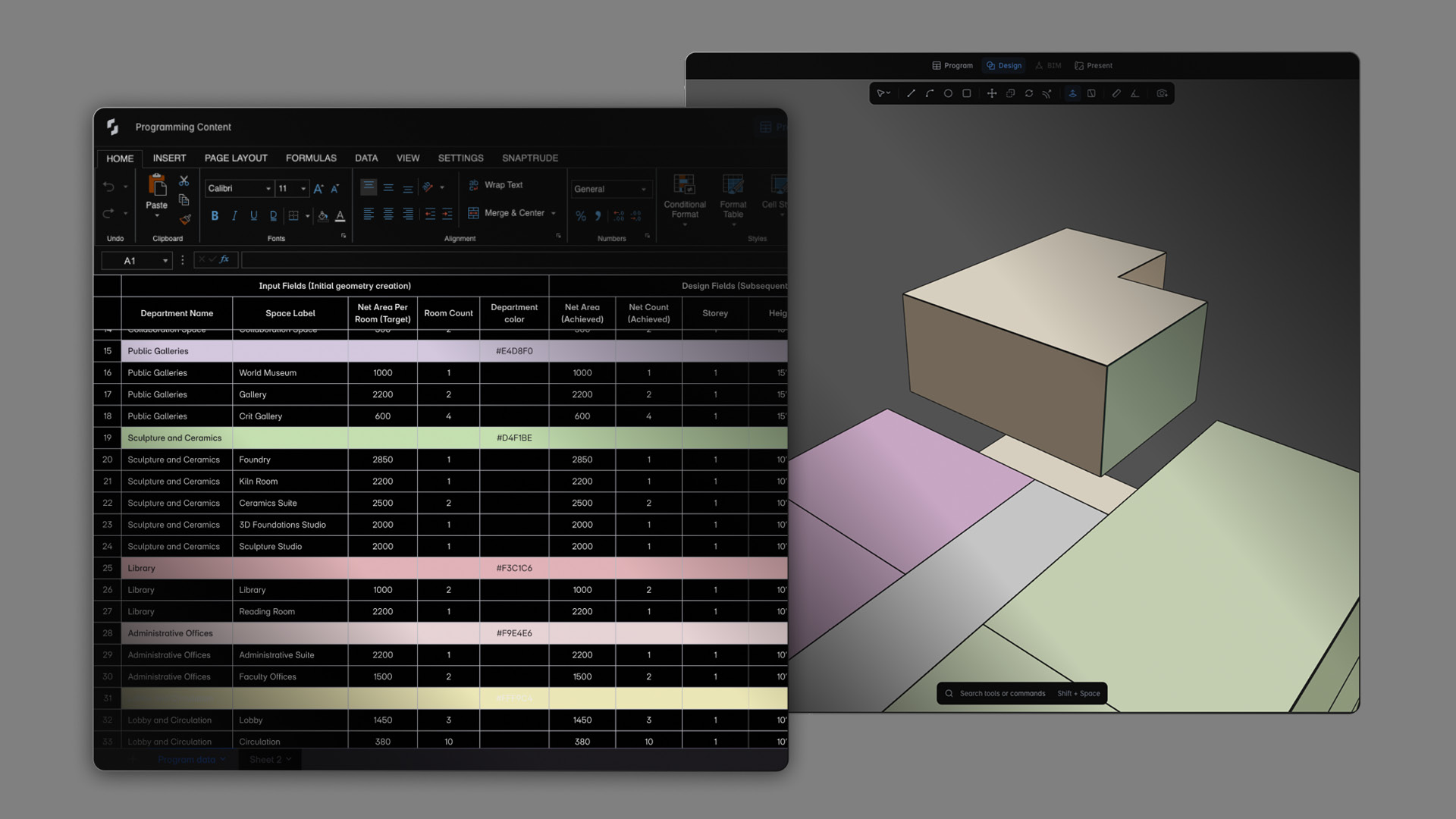
Task: Select the Line draw tool
Action: coord(911,94)
